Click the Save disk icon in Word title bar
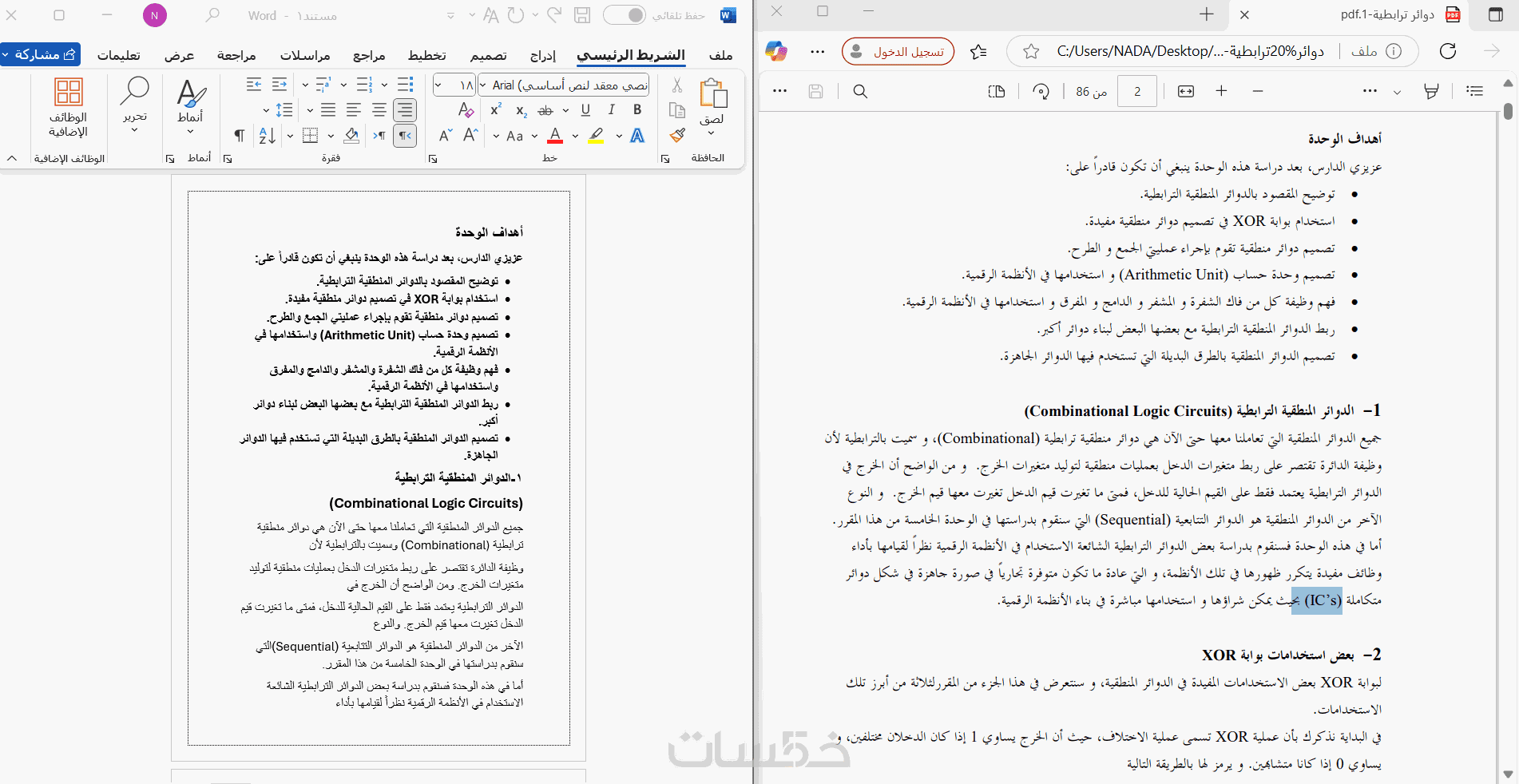1519x784 pixels. point(582,15)
